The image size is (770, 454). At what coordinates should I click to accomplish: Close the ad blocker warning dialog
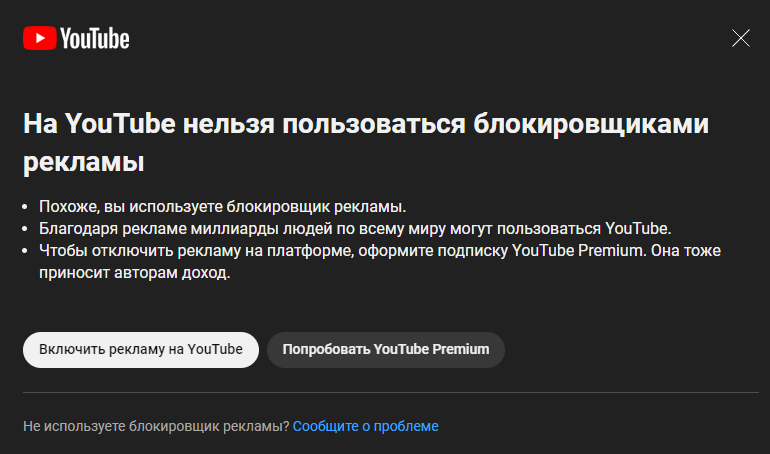coord(741,38)
